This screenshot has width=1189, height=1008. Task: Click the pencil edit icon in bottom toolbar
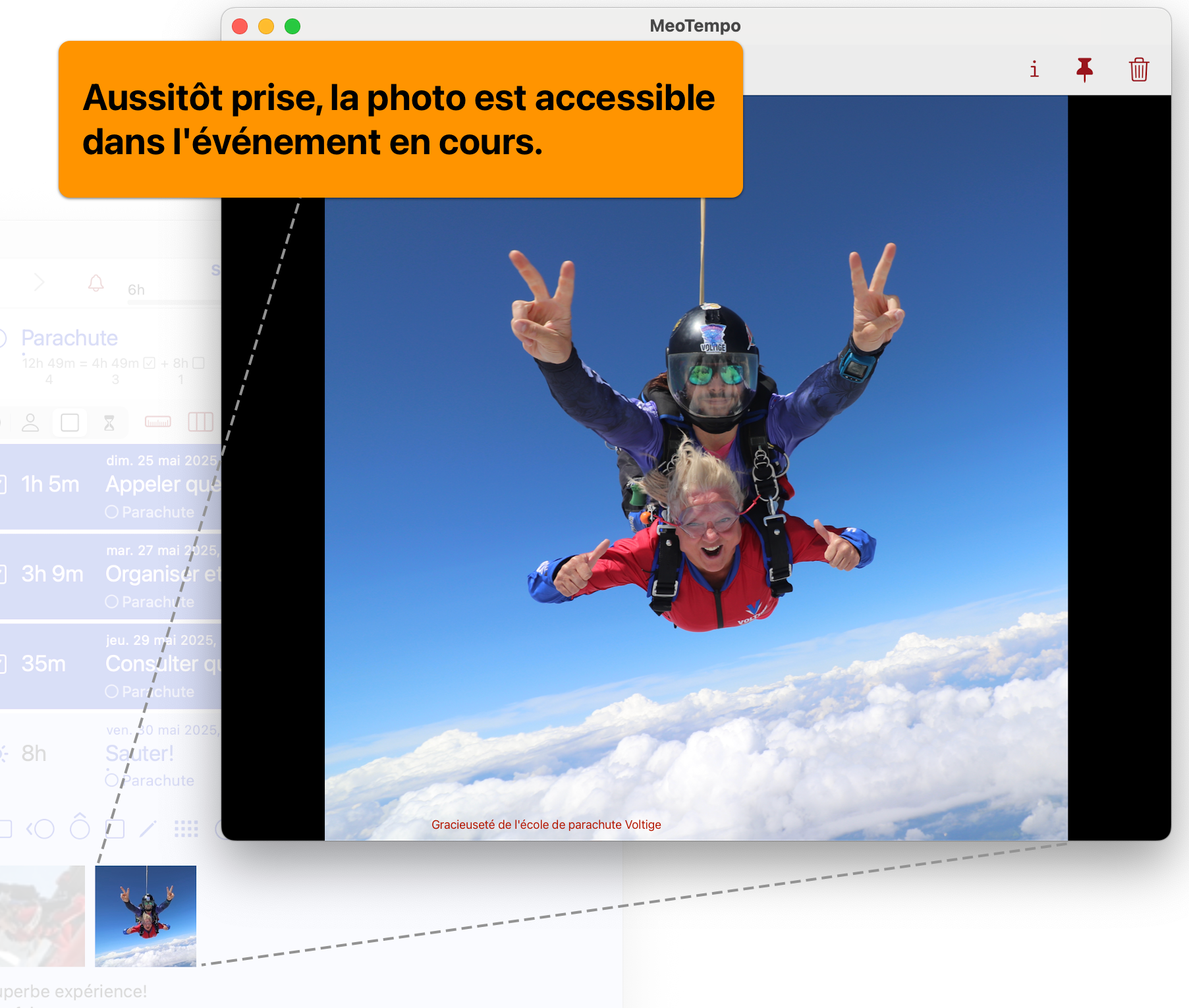point(148,829)
